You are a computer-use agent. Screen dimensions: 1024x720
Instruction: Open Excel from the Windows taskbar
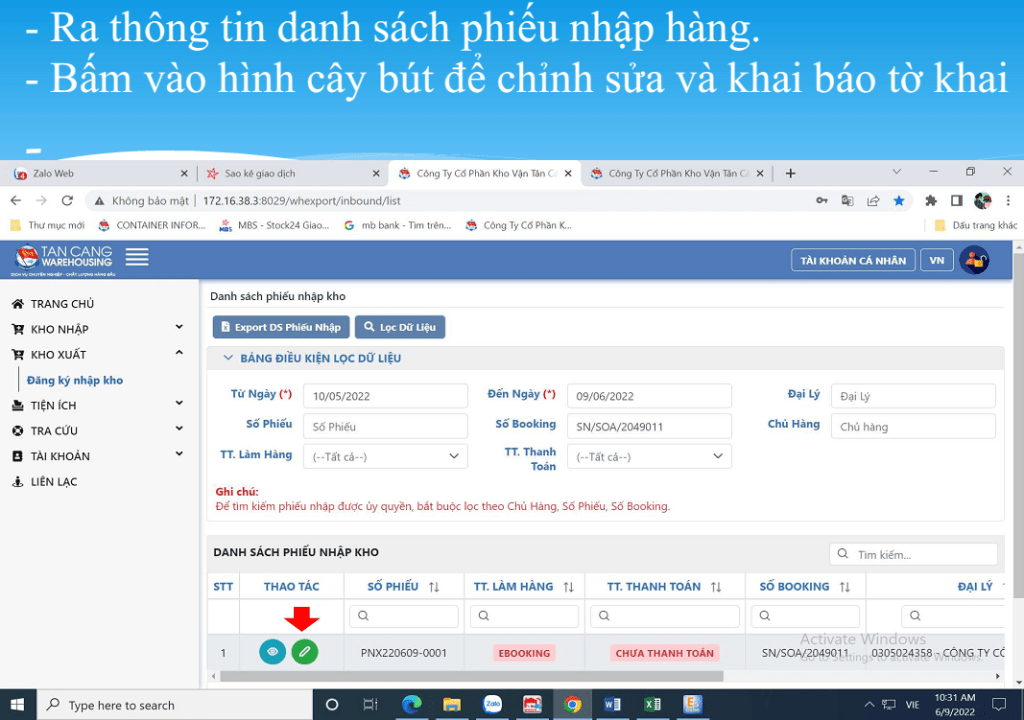click(652, 704)
